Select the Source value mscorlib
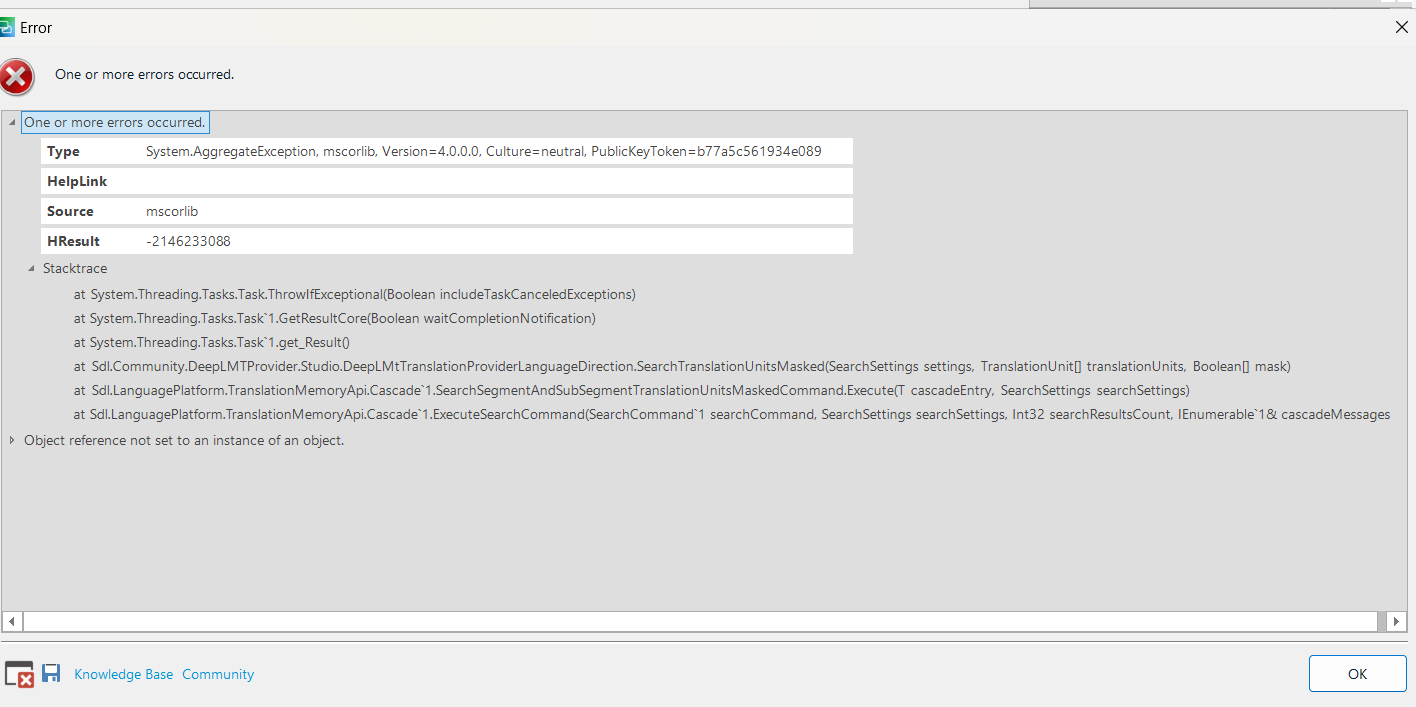The image size is (1416, 707). point(172,211)
